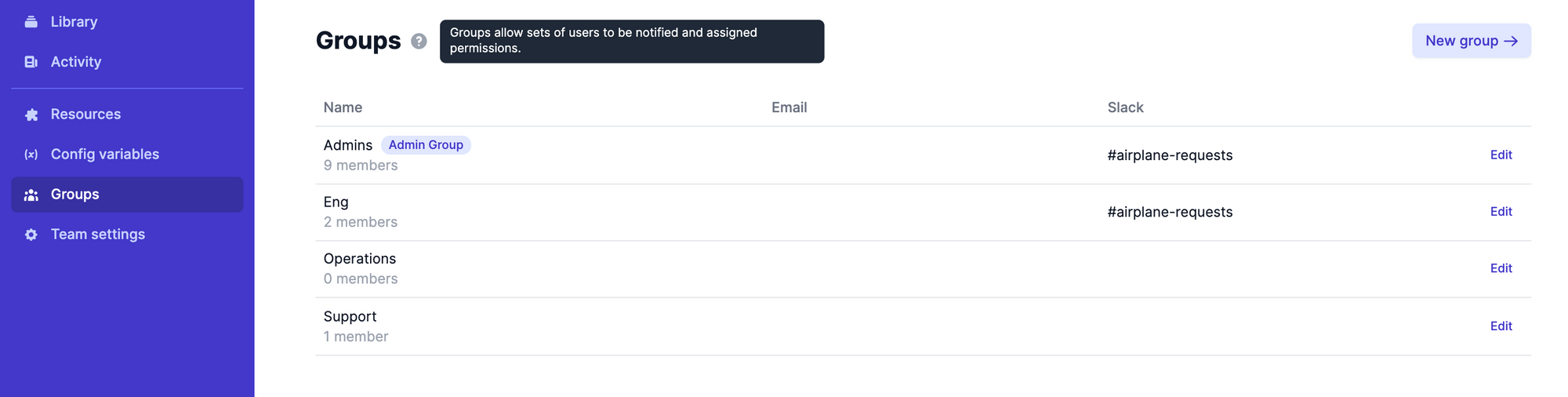Open the Support group row
This screenshot has width=1568, height=397.
(x=923, y=326)
